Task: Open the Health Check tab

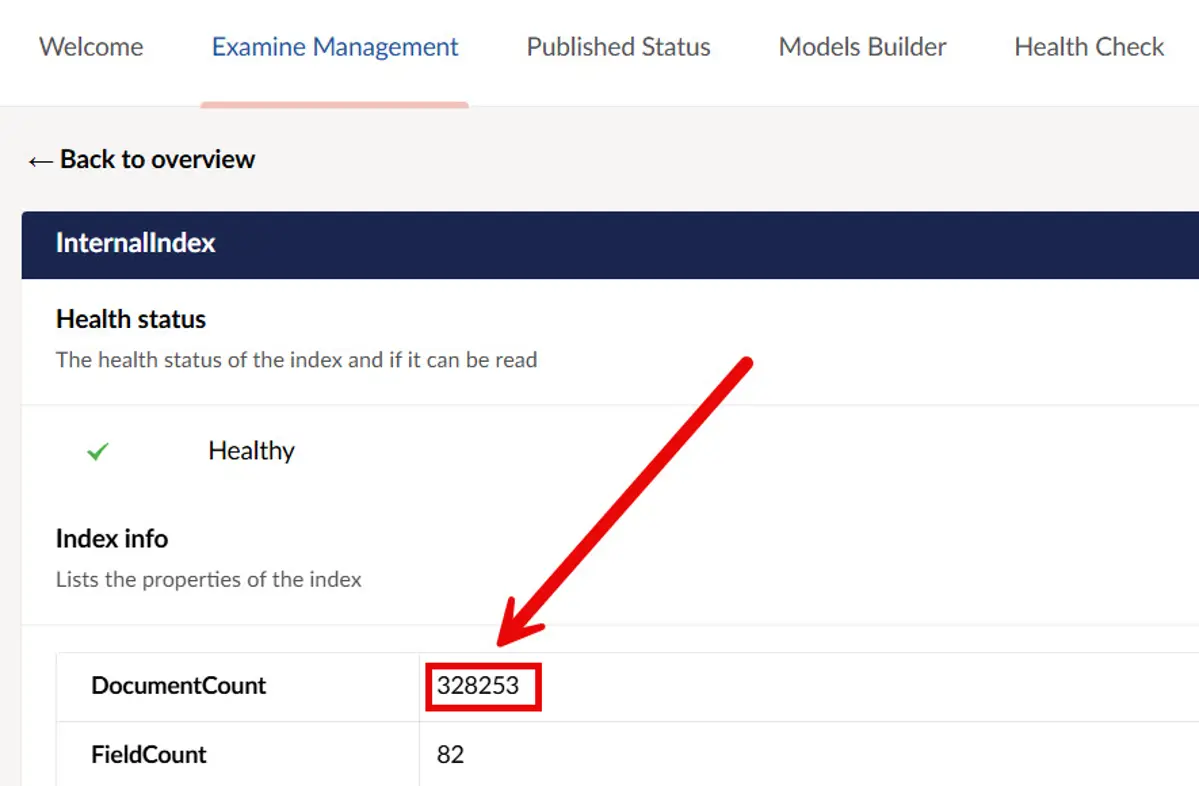Action: (x=1089, y=47)
